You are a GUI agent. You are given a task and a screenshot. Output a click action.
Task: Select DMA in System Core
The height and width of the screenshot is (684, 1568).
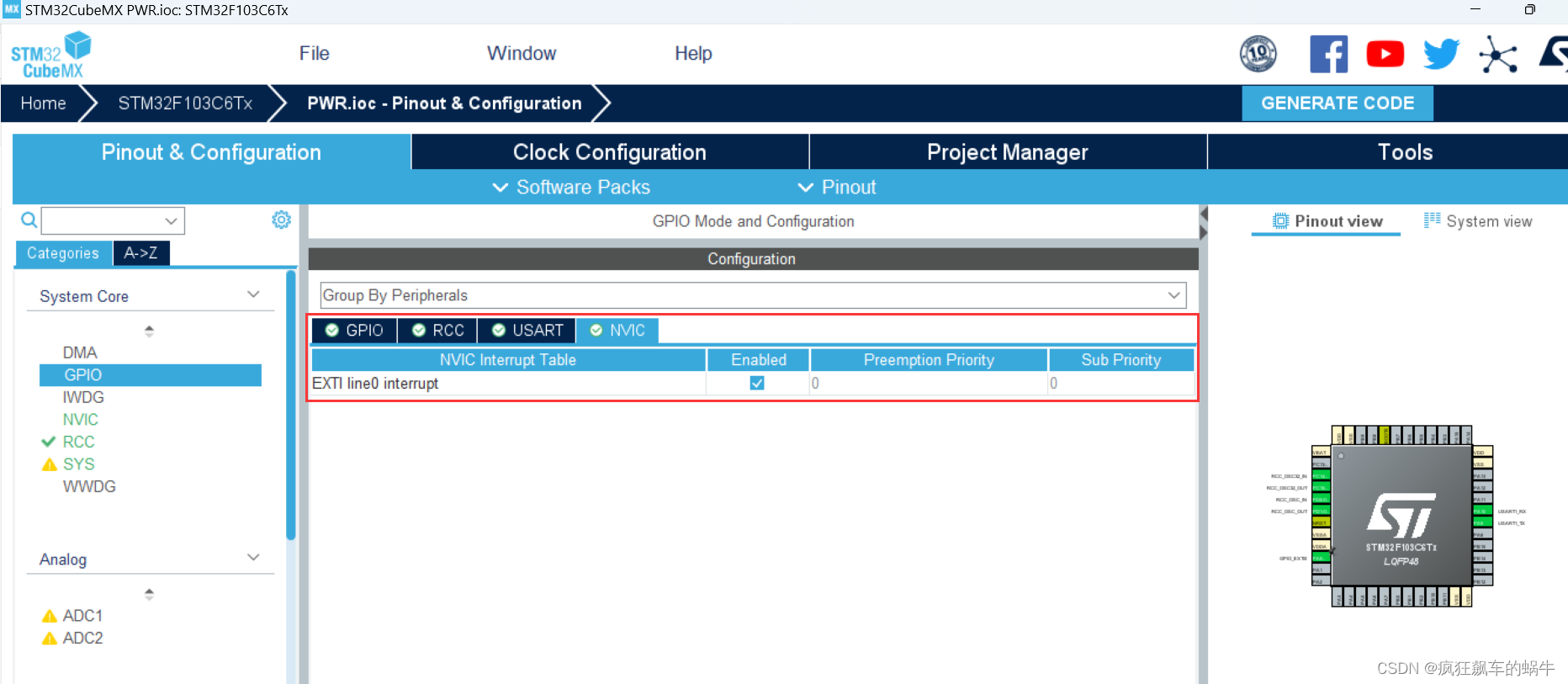80,353
